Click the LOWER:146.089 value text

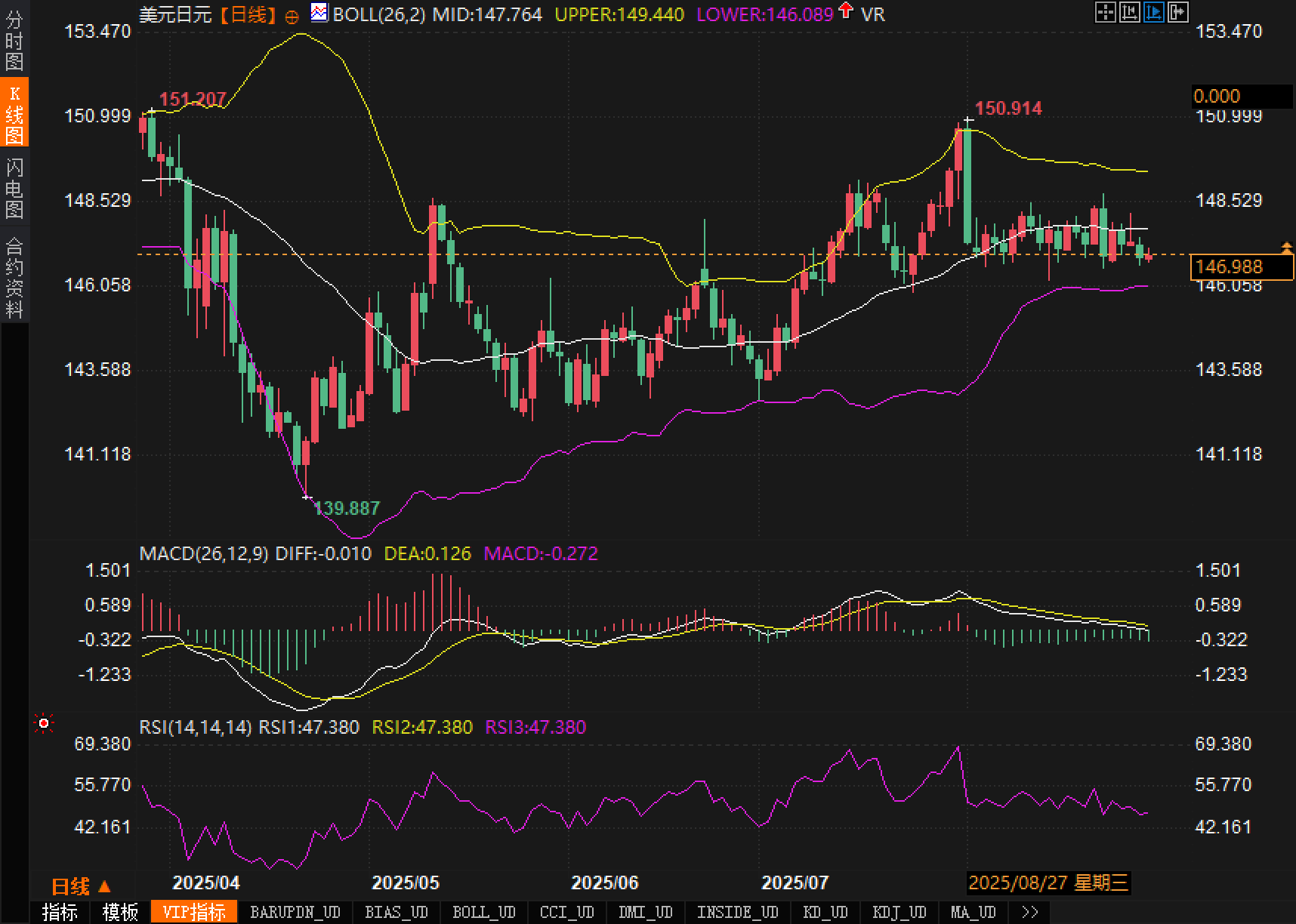(765, 14)
